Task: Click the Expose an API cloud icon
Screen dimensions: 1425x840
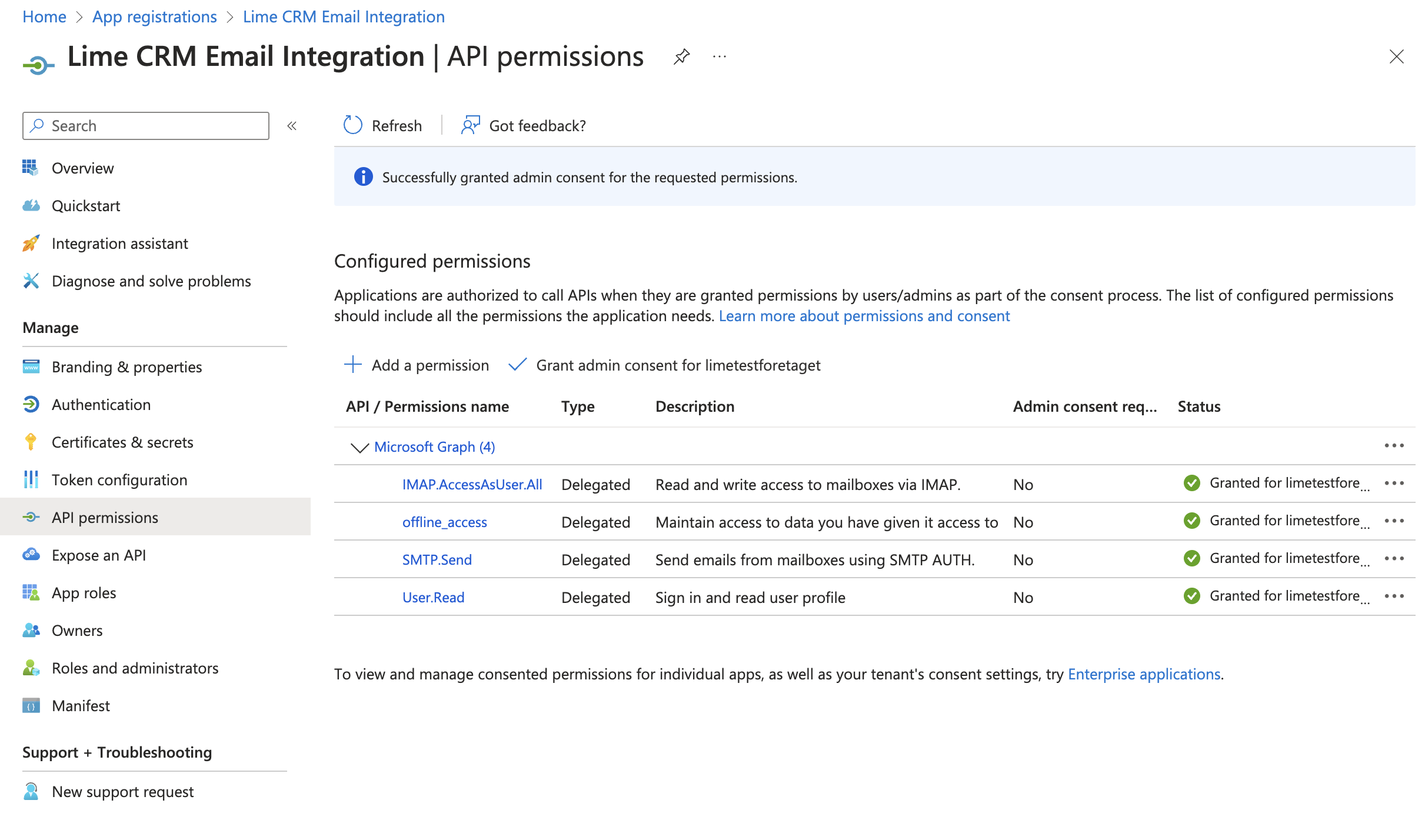Action: click(31, 555)
